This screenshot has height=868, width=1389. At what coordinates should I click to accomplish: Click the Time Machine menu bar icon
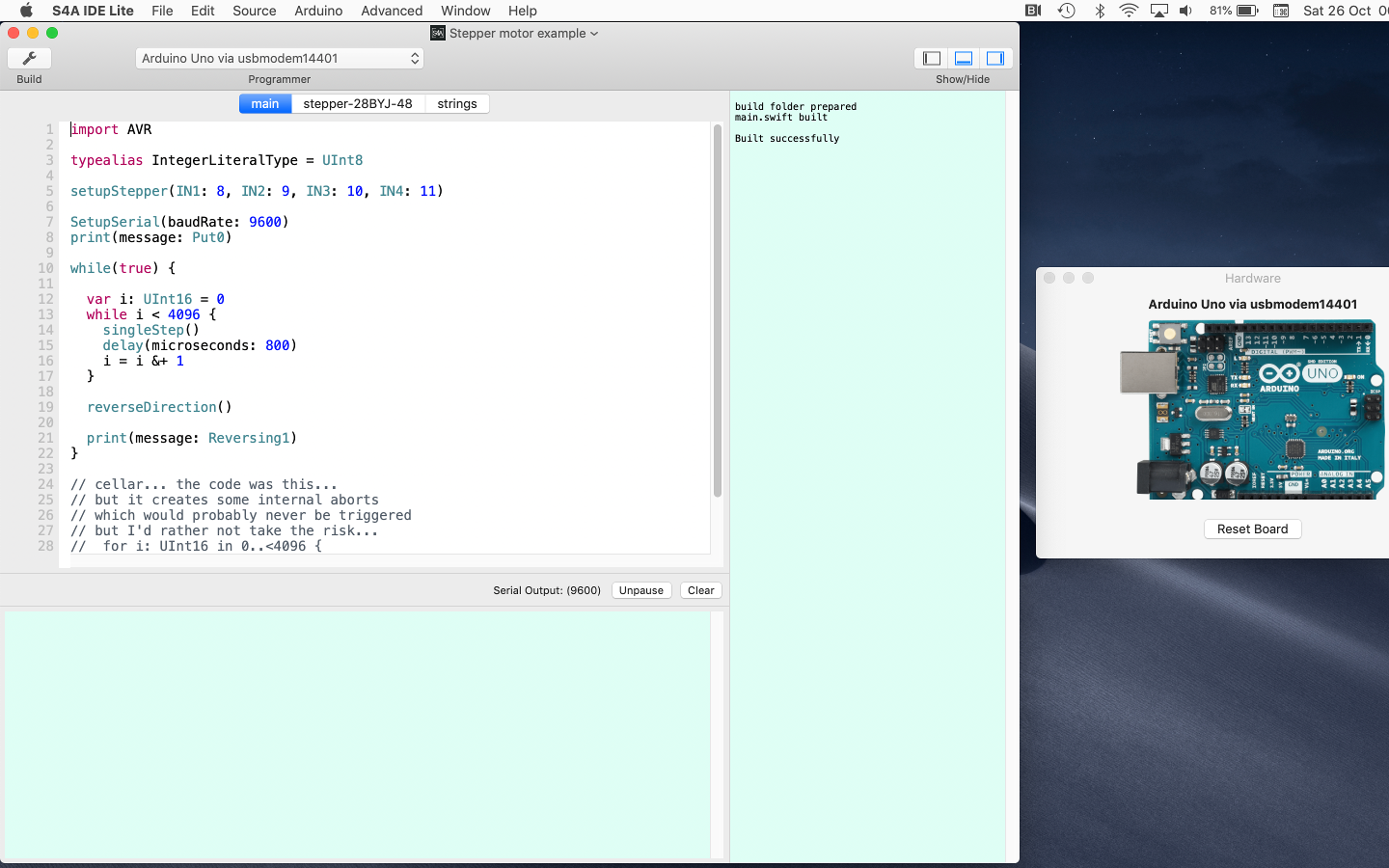pyautogui.click(x=1066, y=11)
